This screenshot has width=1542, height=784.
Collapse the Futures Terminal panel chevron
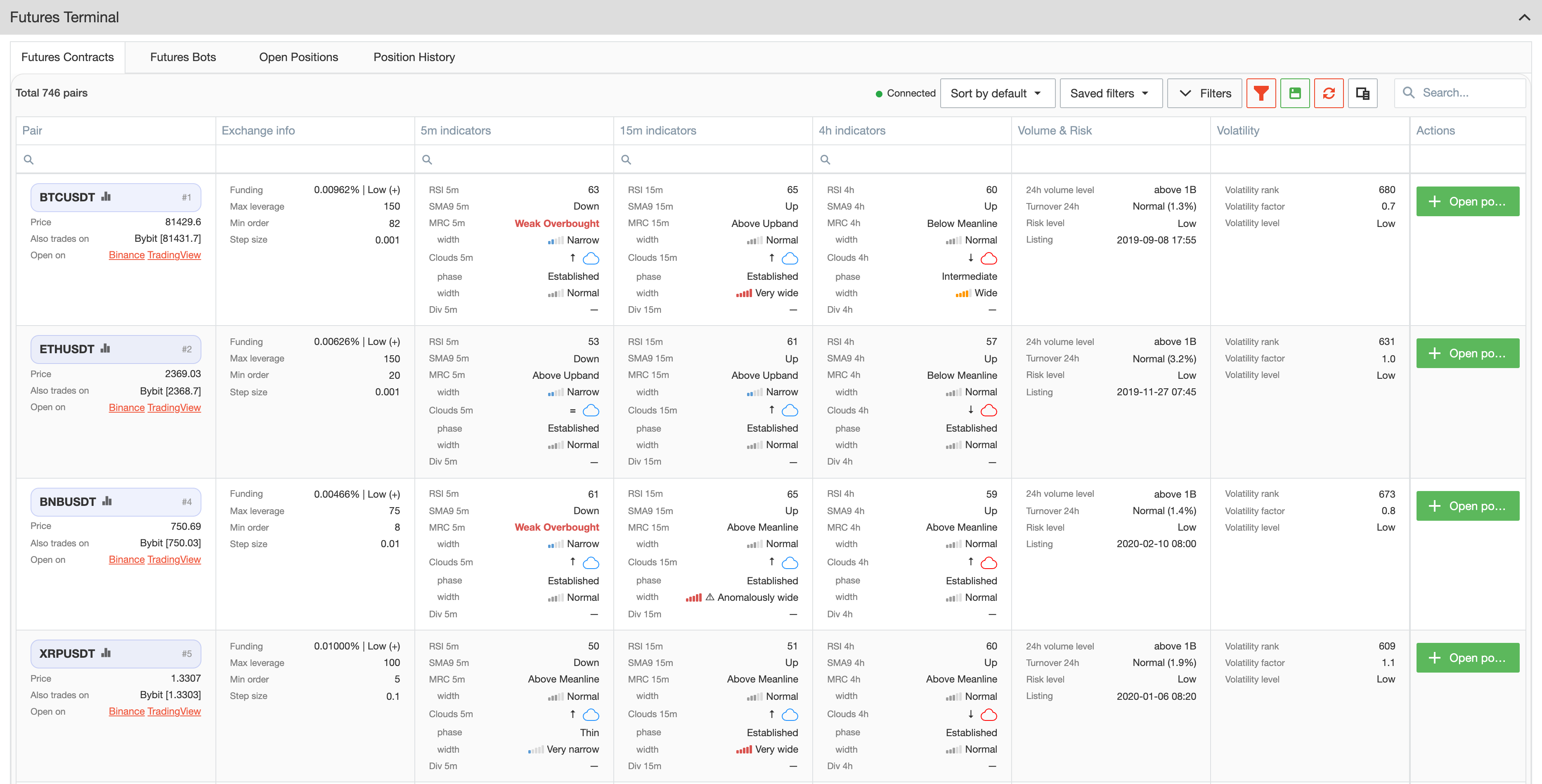(1524, 17)
